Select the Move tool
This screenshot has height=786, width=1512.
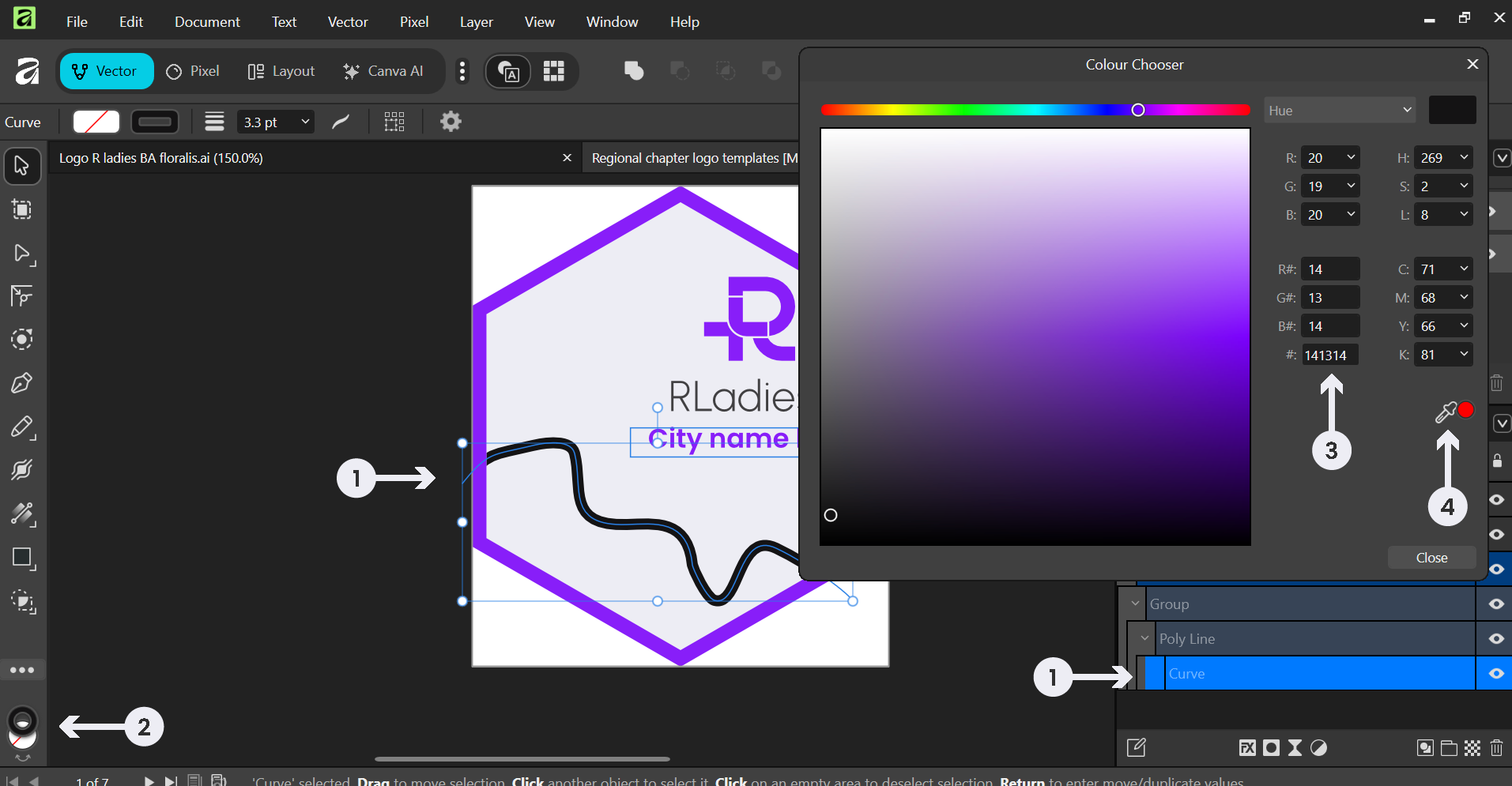tap(22, 166)
